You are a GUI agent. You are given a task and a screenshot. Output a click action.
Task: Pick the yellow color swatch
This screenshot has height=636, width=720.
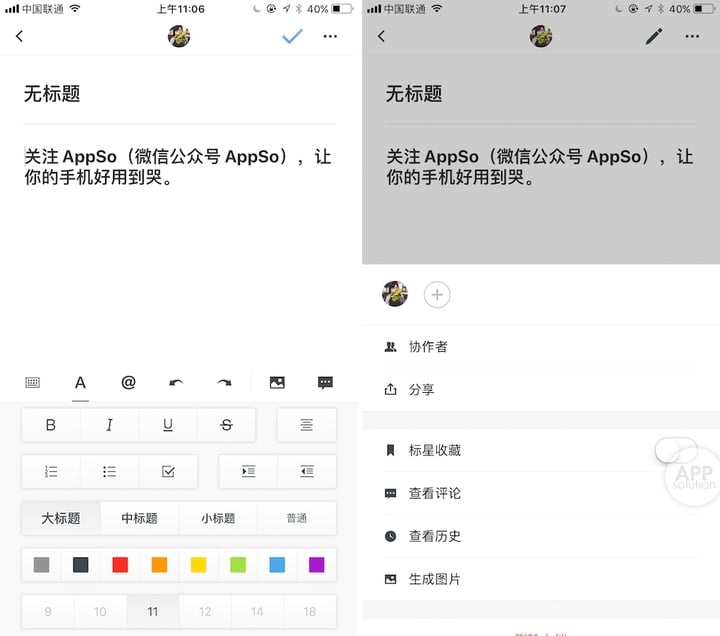pyautogui.click(x=198, y=565)
